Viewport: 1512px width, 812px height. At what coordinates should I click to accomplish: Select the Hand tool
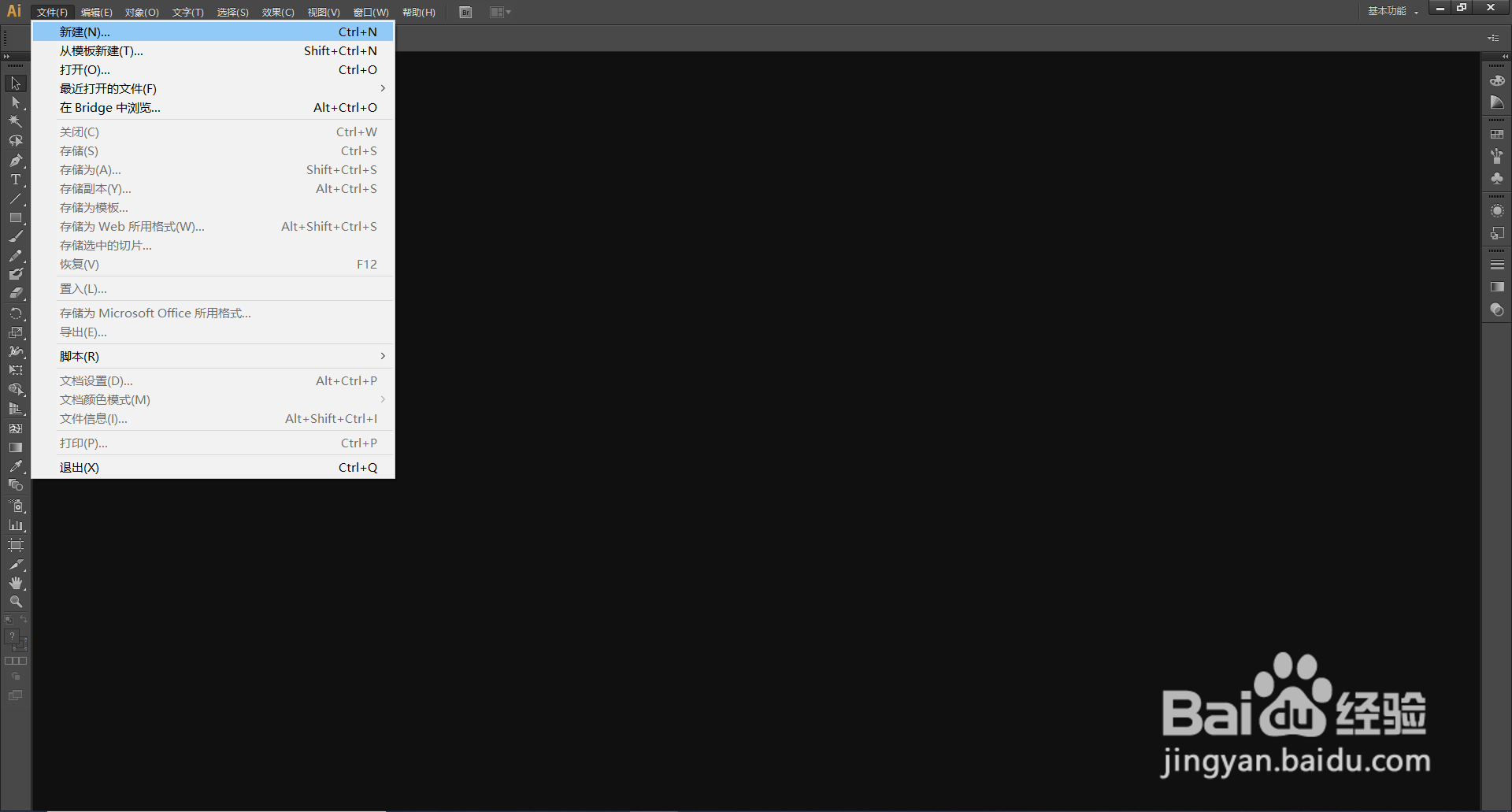coord(16,583)
